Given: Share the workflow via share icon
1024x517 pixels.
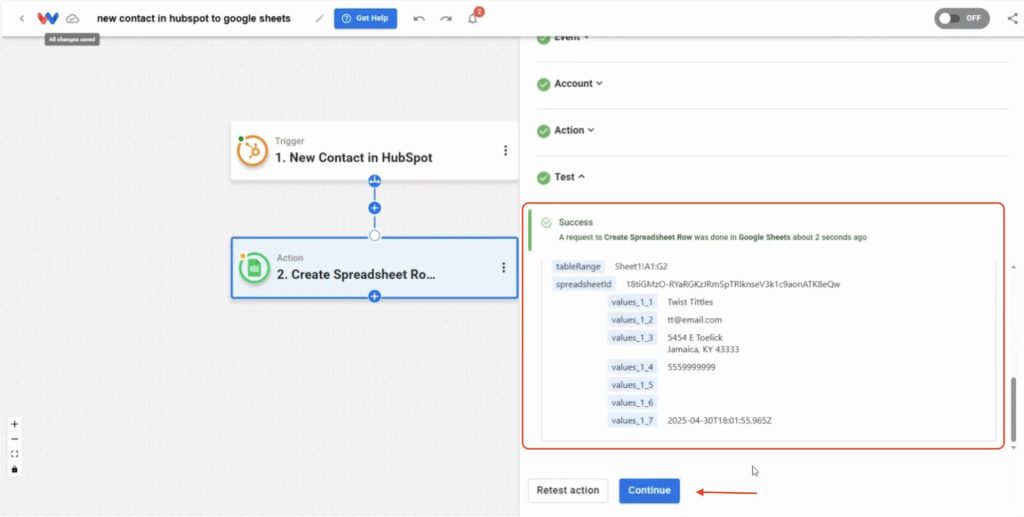Looking at the screenshot, I should (x=1012, y=18).
